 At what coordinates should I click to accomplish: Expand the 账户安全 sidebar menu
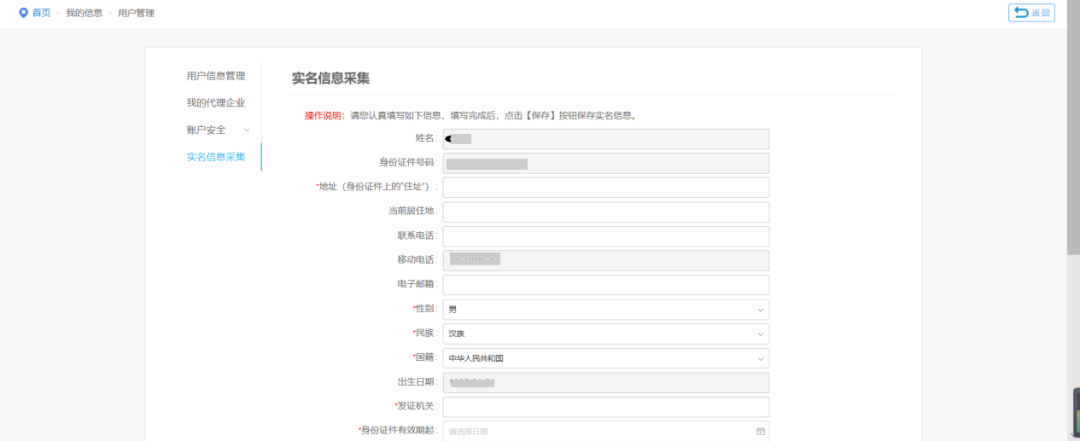point(218,130)
